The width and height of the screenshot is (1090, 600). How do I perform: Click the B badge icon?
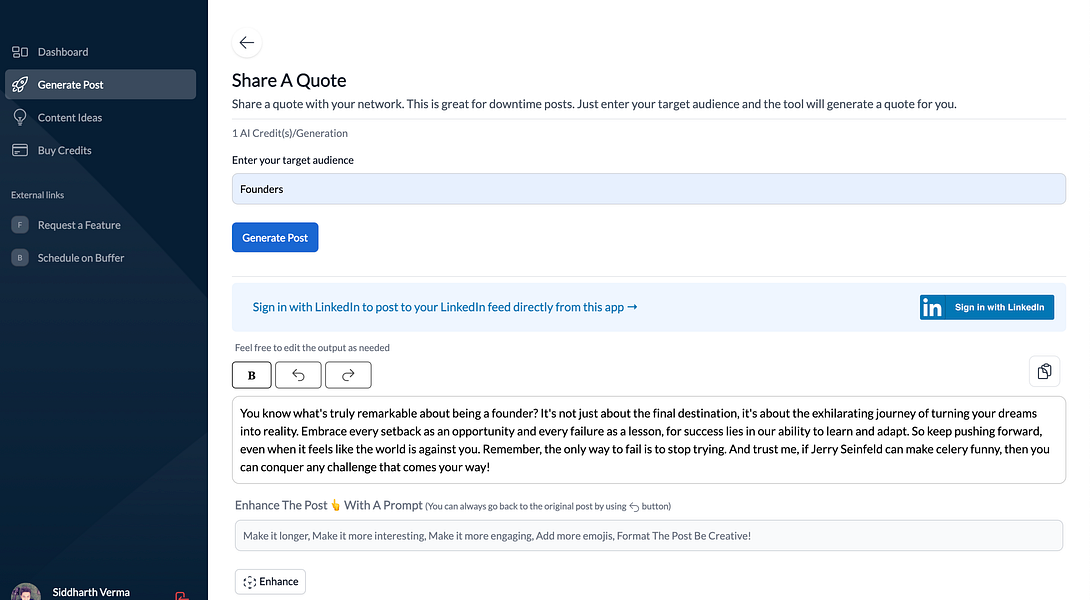coord(20,258)
